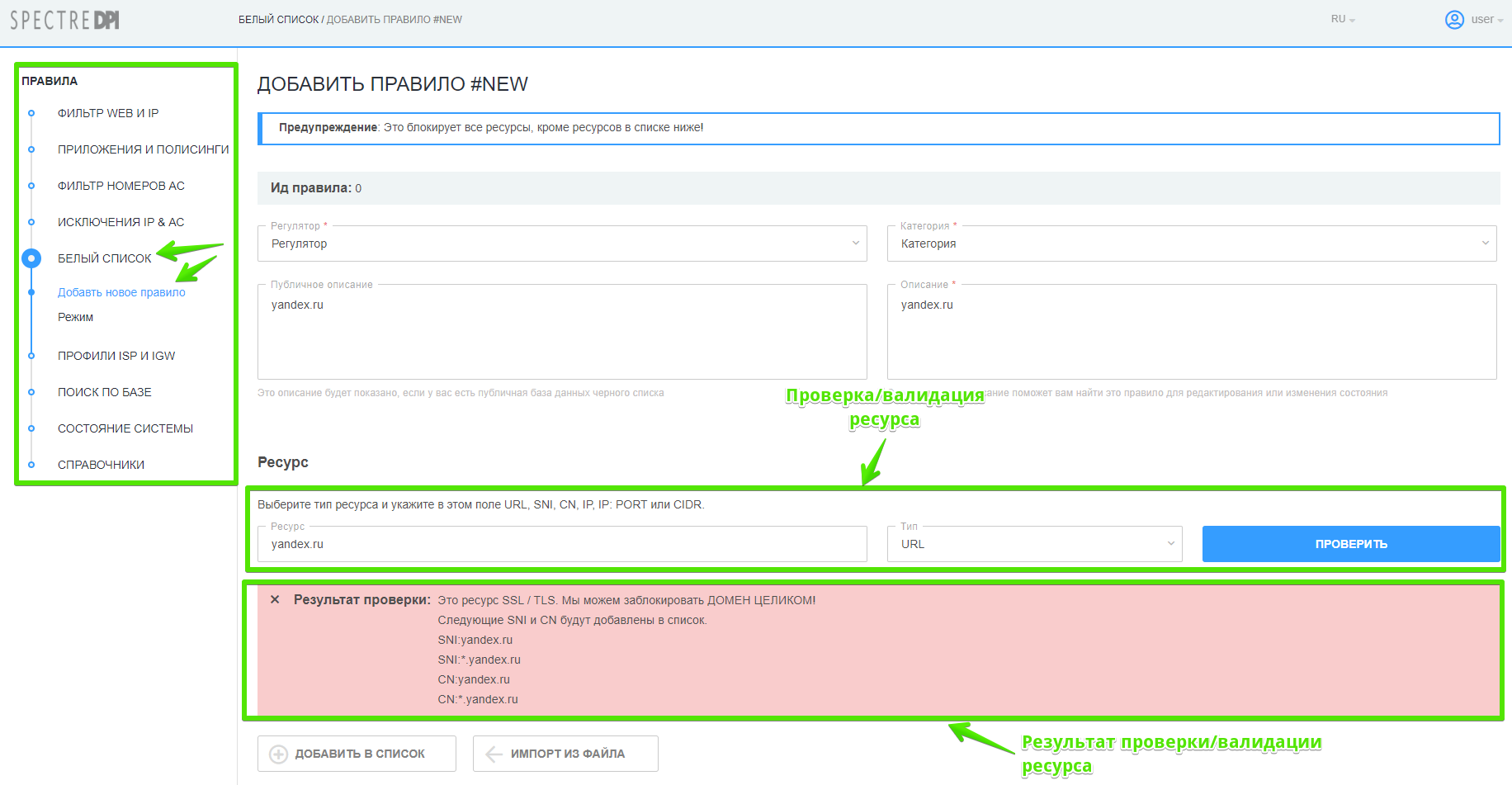
Task: Open Приложения и полисинги section
Action: pyautogui.click(x=143, y=149)
